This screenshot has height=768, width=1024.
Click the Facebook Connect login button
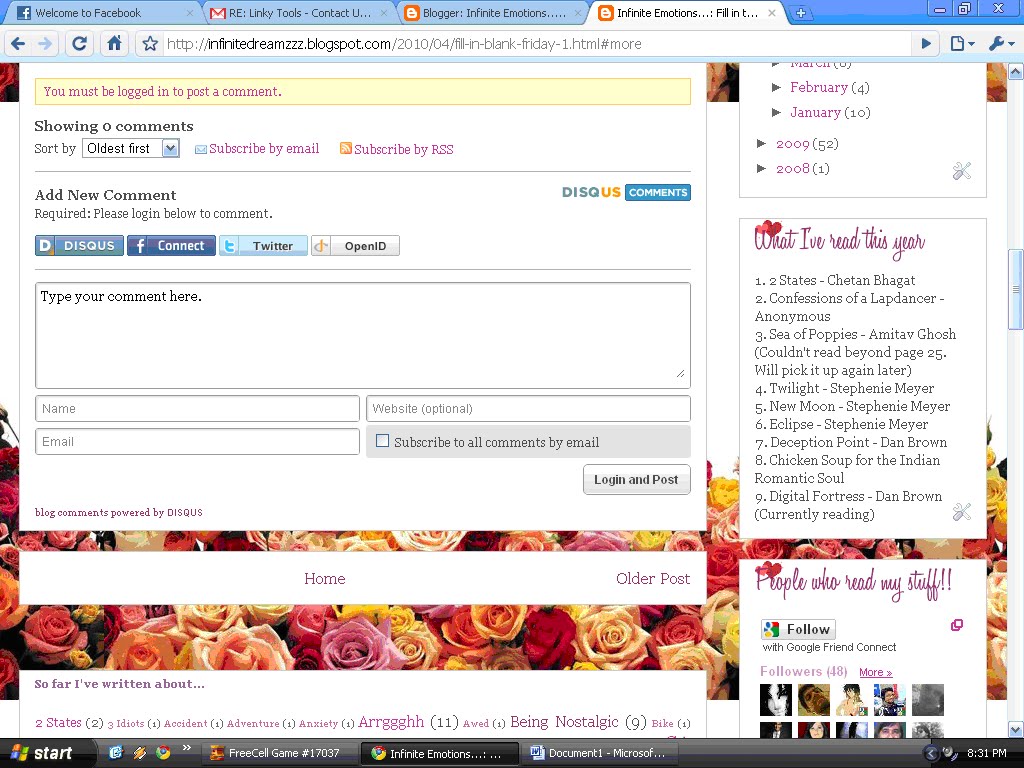click(171, 246)
